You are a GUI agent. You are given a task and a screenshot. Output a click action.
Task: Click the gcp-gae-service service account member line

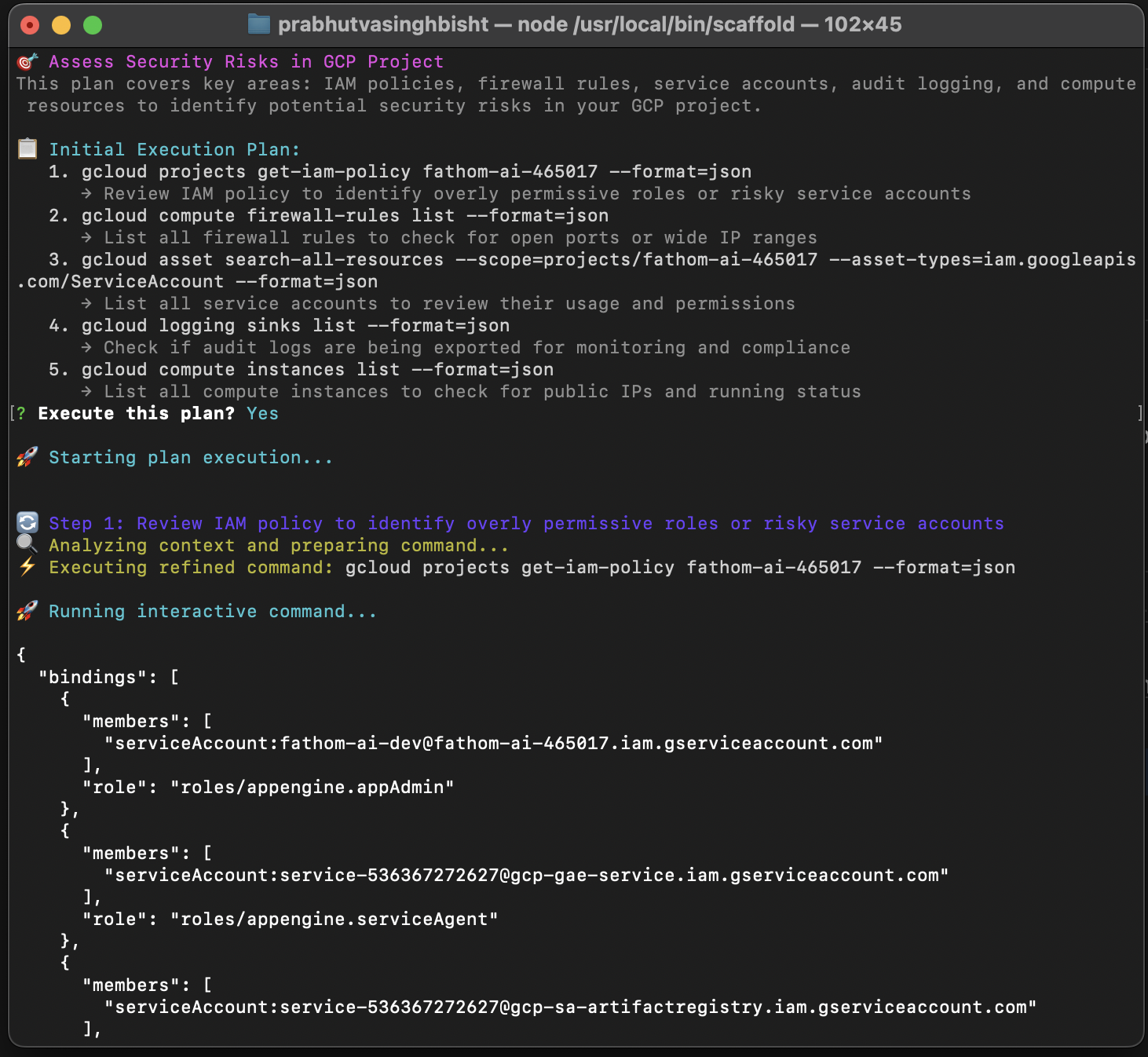527,875
